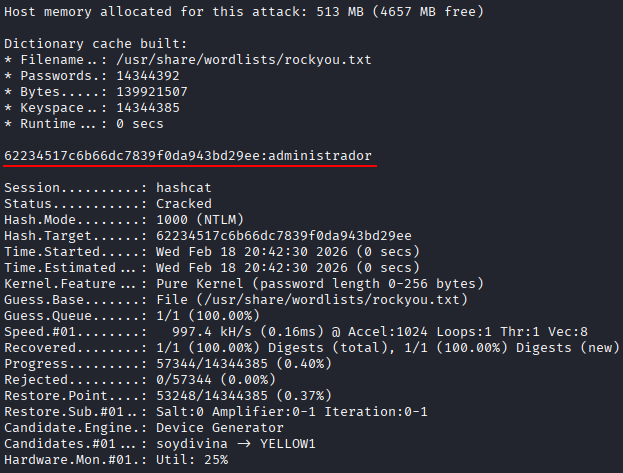Click the Recovered line digests text
The width and height of the screenshot is (623, 473).
coord(380,348)
